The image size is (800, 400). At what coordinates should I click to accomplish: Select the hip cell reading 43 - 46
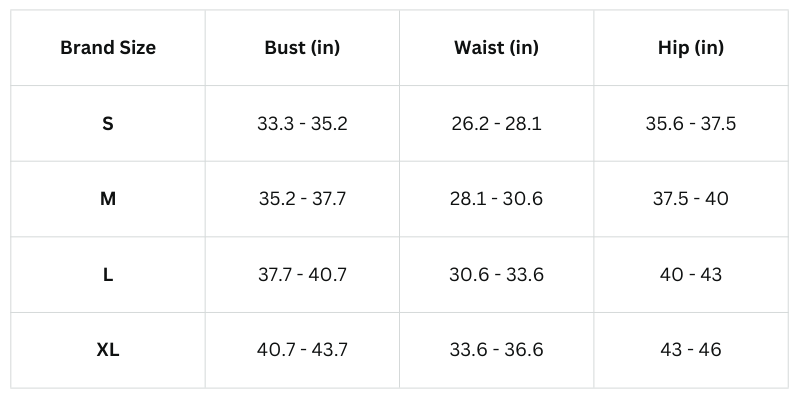(691, 350)
